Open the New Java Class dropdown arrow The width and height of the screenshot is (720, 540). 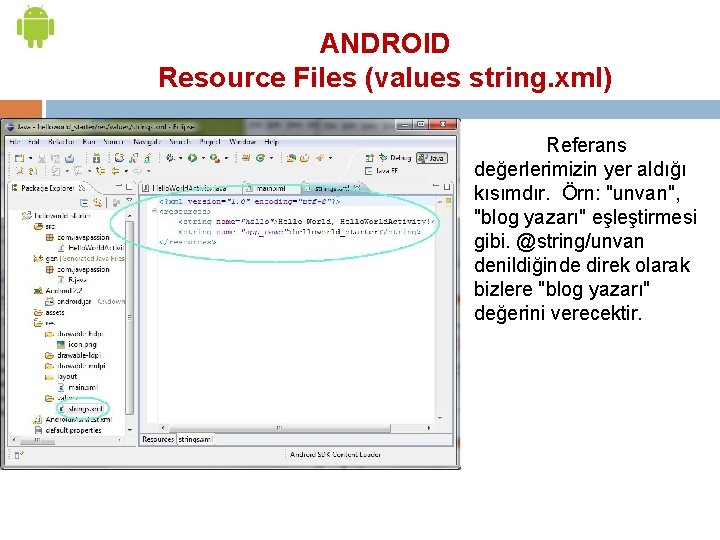click(271, 158)
